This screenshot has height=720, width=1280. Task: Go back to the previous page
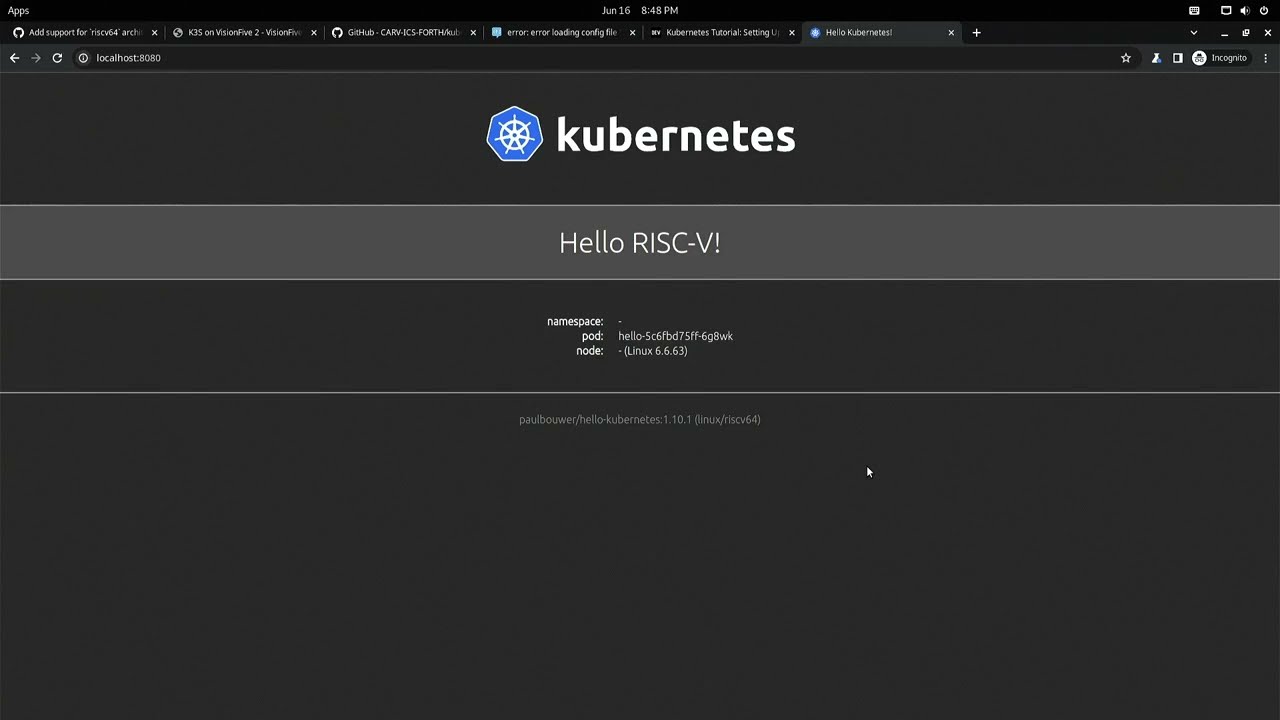(14, 58)
